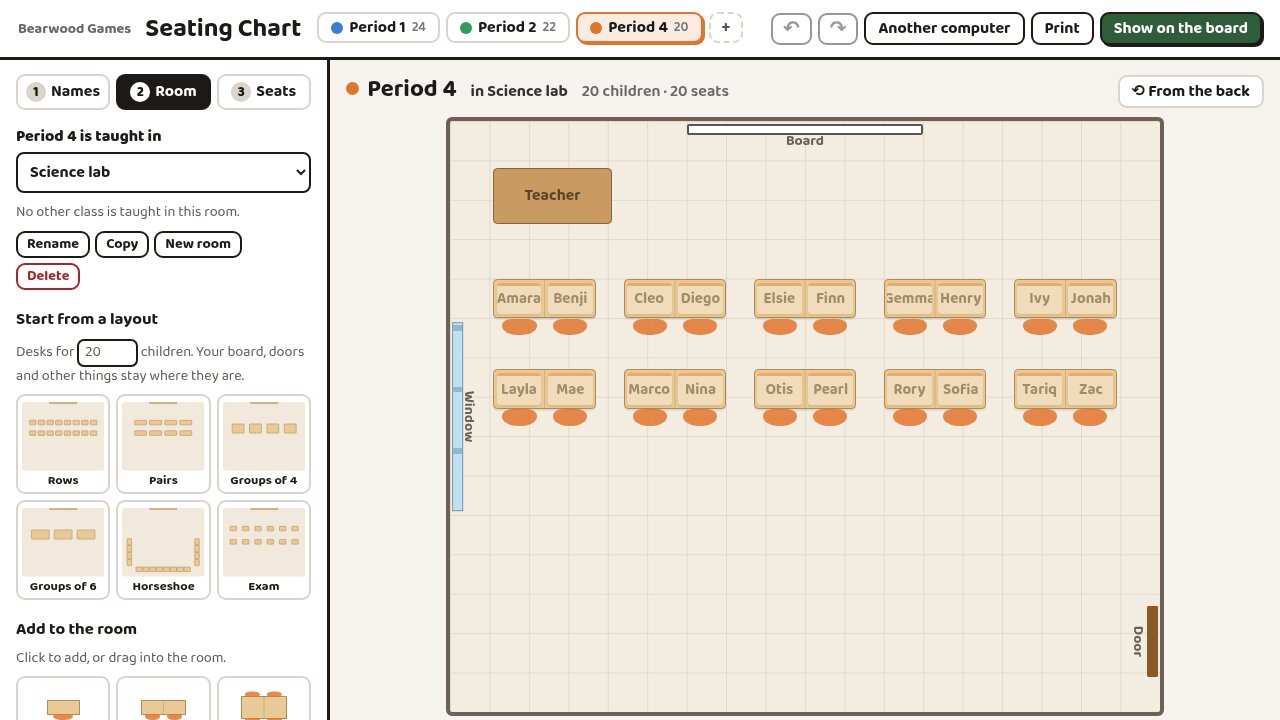The image size is (1280, 720).
Task: Select Otis's desk
Action: (x=779, y=389)
